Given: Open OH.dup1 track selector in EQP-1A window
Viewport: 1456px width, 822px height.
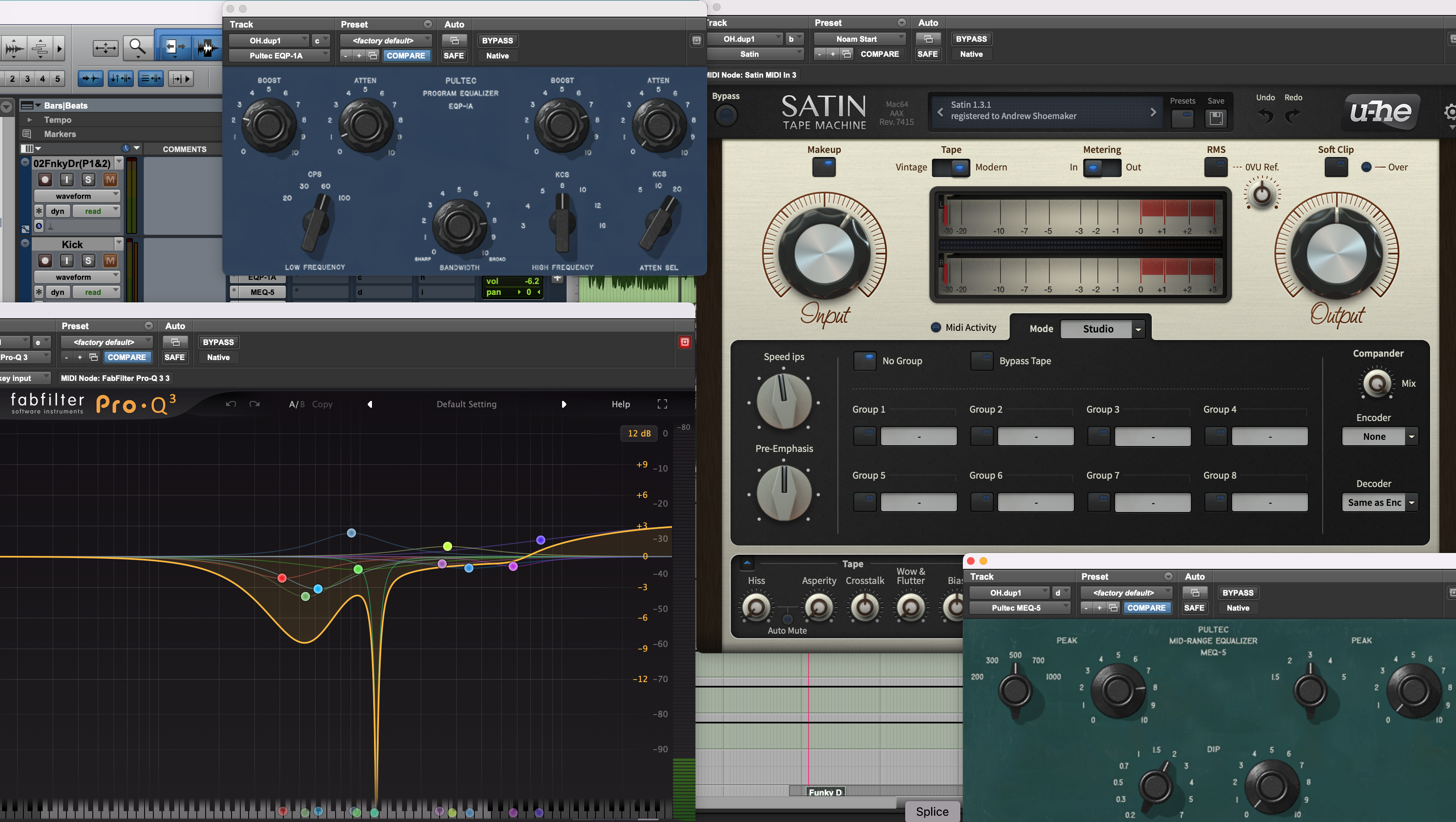Looking at the screenshot, I should click(x=268, y=40).
